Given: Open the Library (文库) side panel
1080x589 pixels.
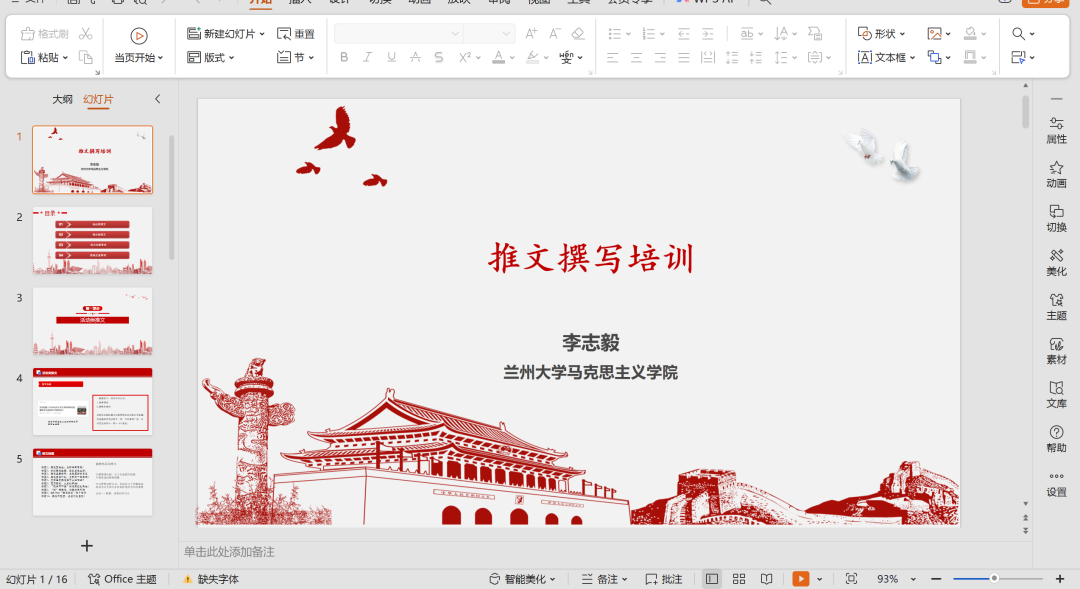Looking at the screenshot, I should (1056, 395).
